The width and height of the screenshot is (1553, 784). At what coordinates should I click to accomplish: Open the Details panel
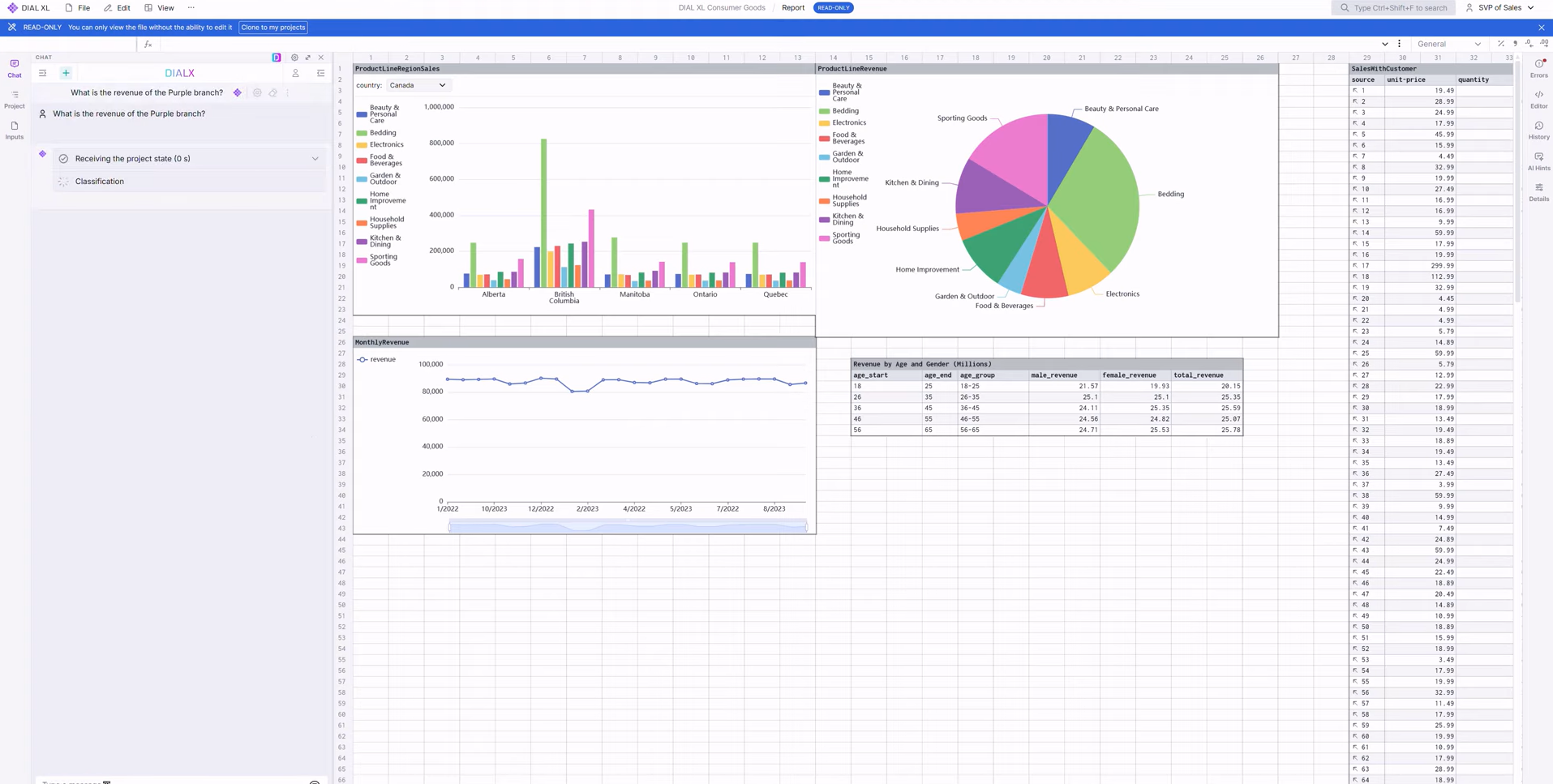click(1538, 191)
